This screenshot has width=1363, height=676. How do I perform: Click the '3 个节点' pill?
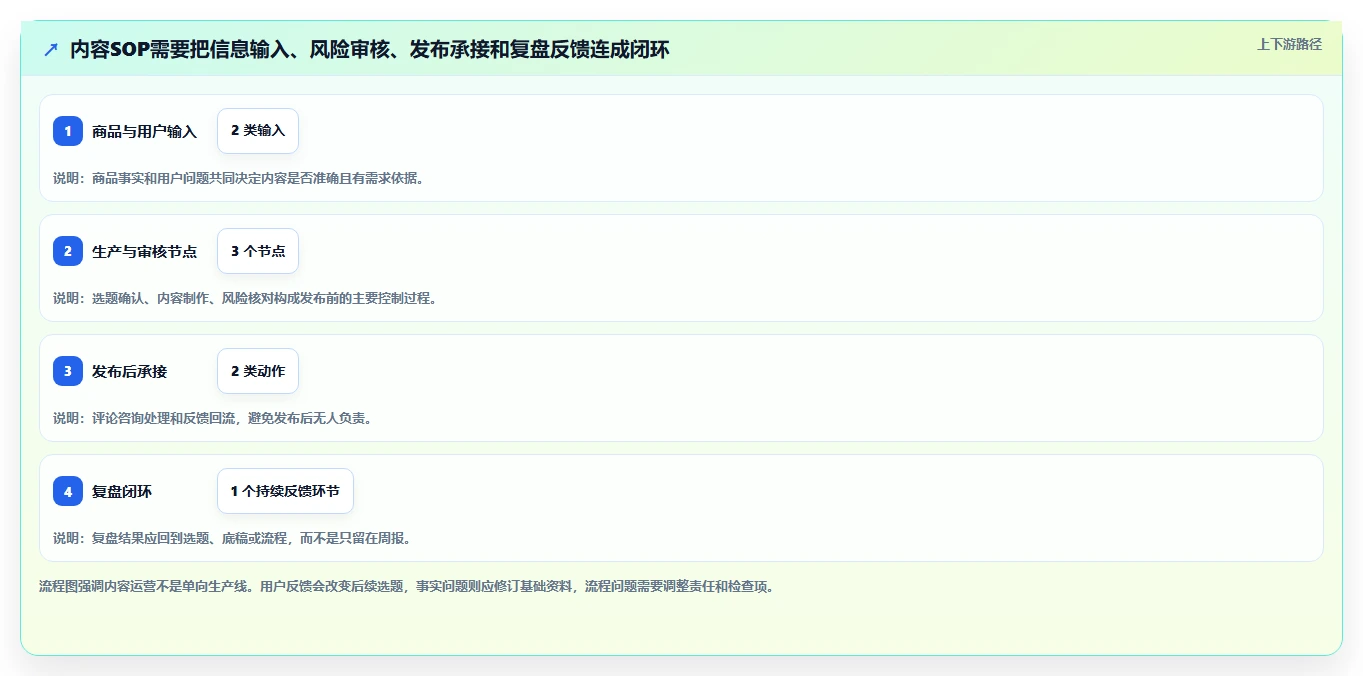[258, 251]
